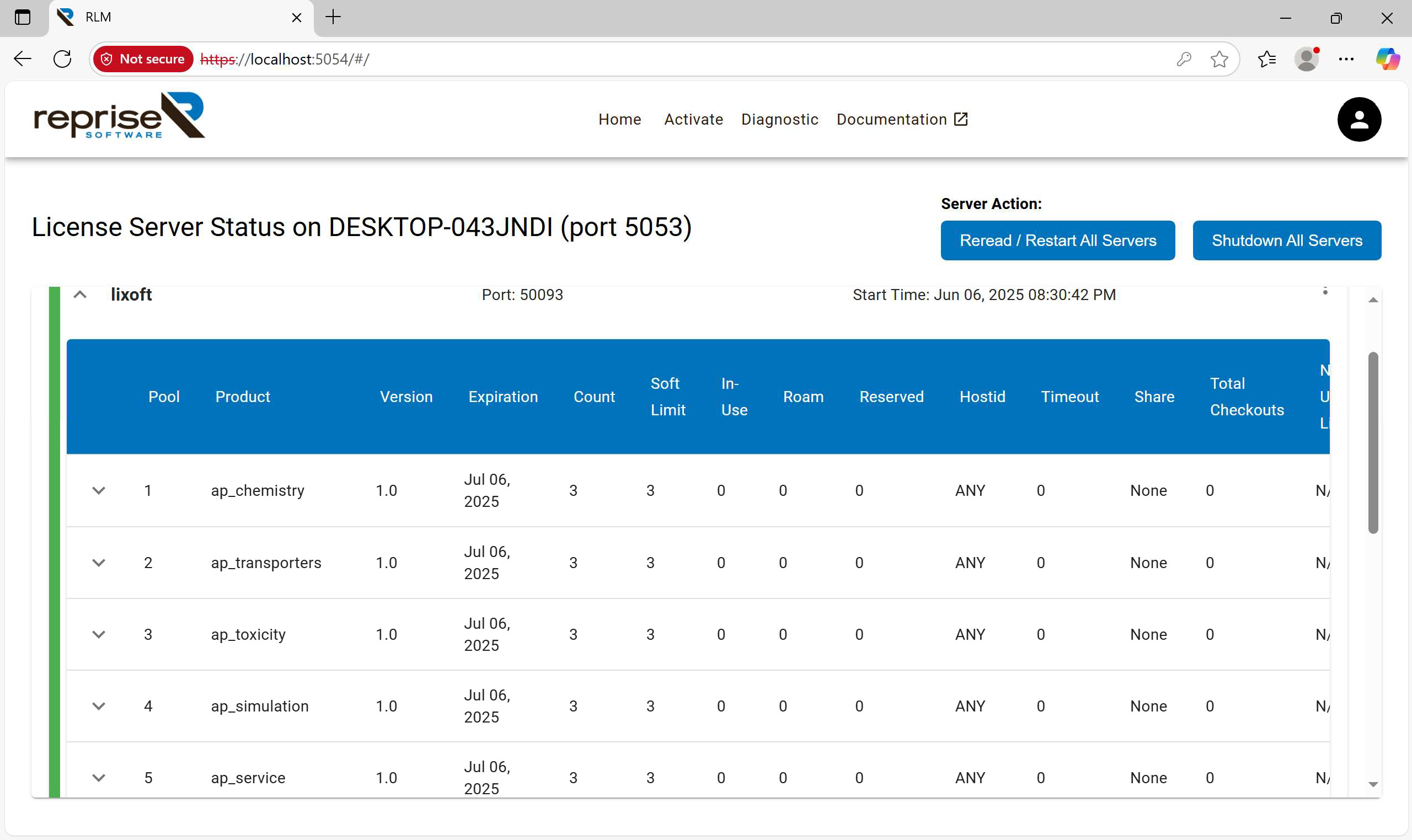Click the Expiration column header
This screenshot has height=840, width=1412.
pyautogui.click(x=502, y=397)
